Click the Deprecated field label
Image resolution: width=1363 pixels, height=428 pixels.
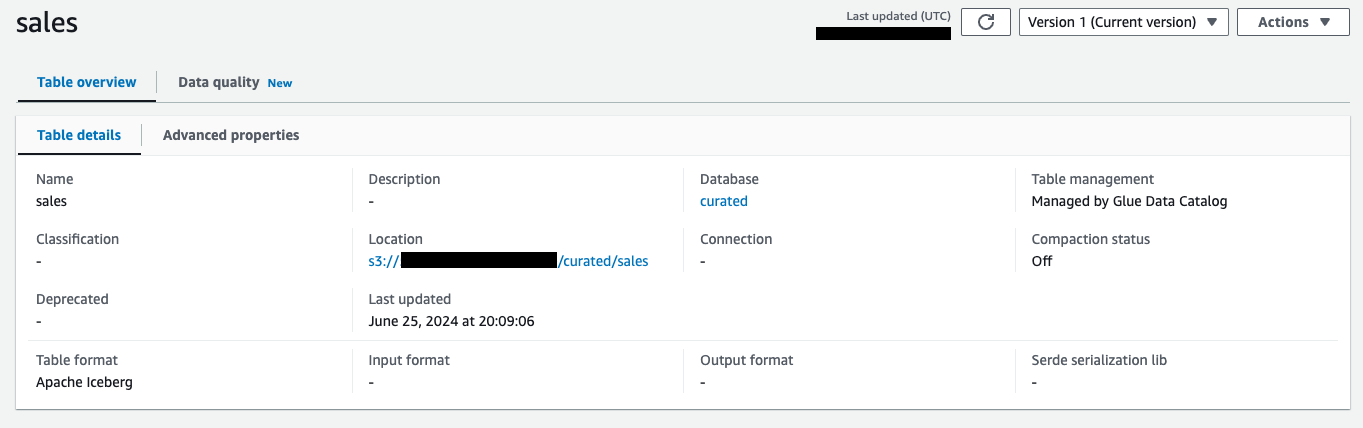tap(72, 299)
